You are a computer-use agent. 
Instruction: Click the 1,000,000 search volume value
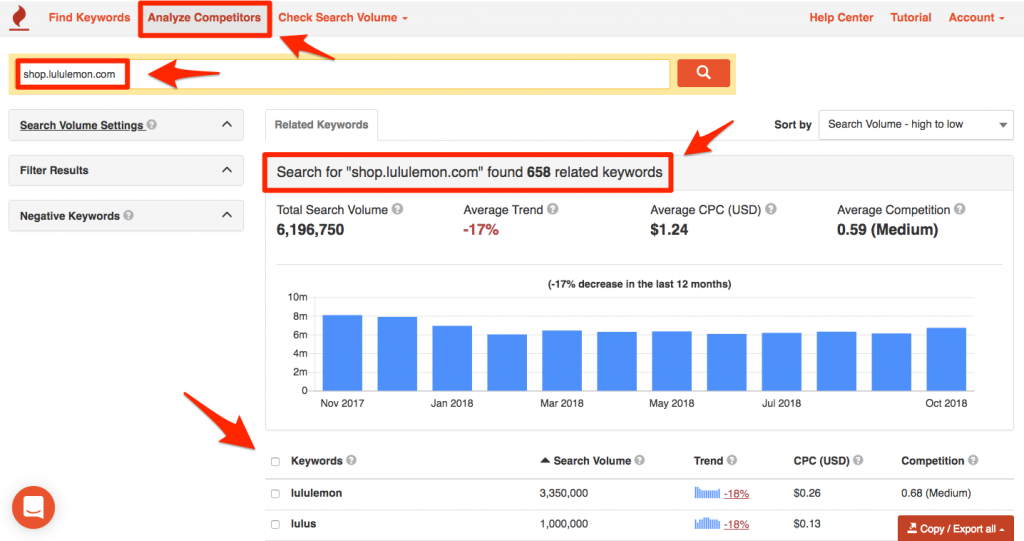(564, 523)
